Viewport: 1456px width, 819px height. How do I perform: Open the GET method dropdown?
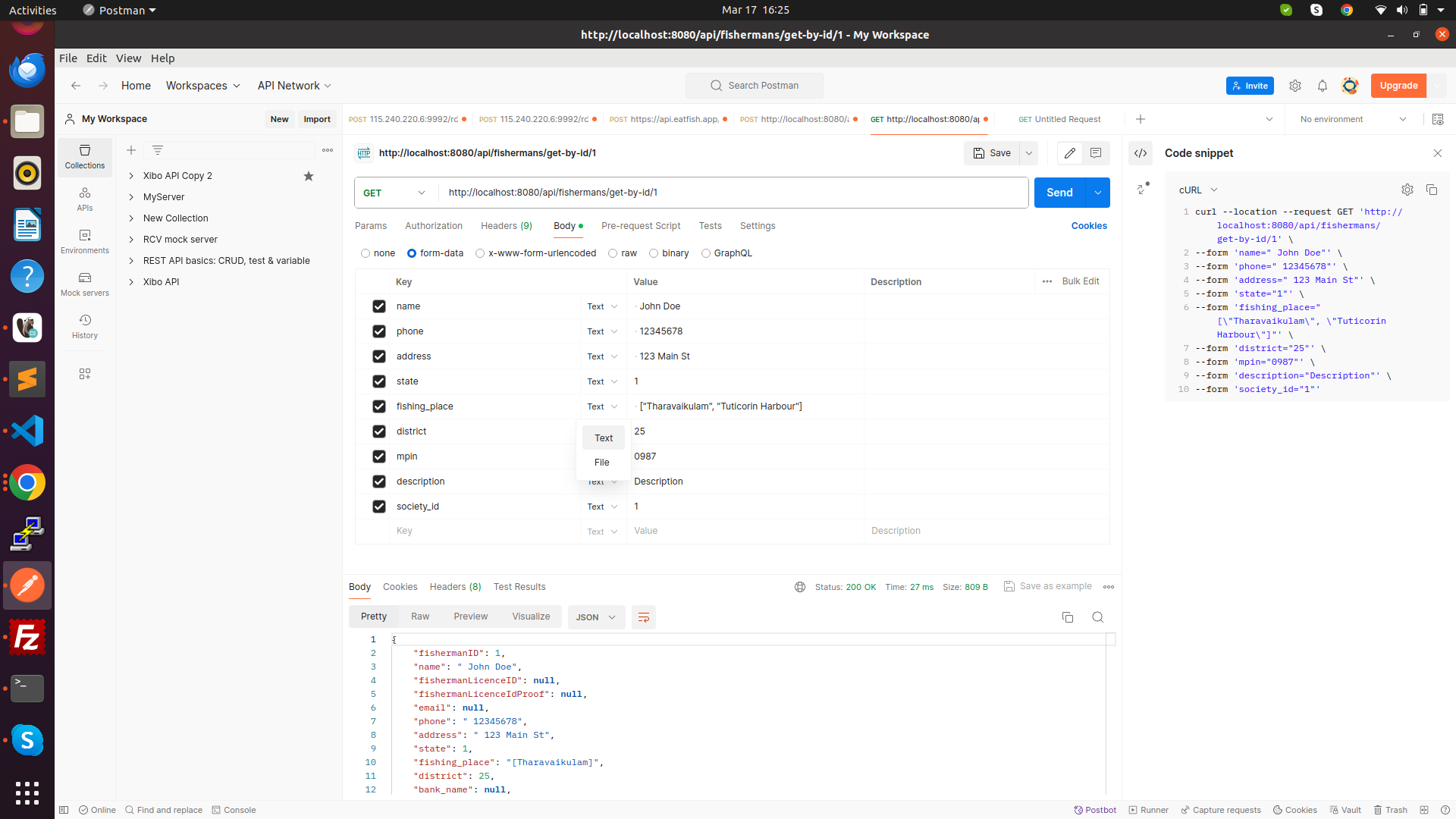coord(396,193)
